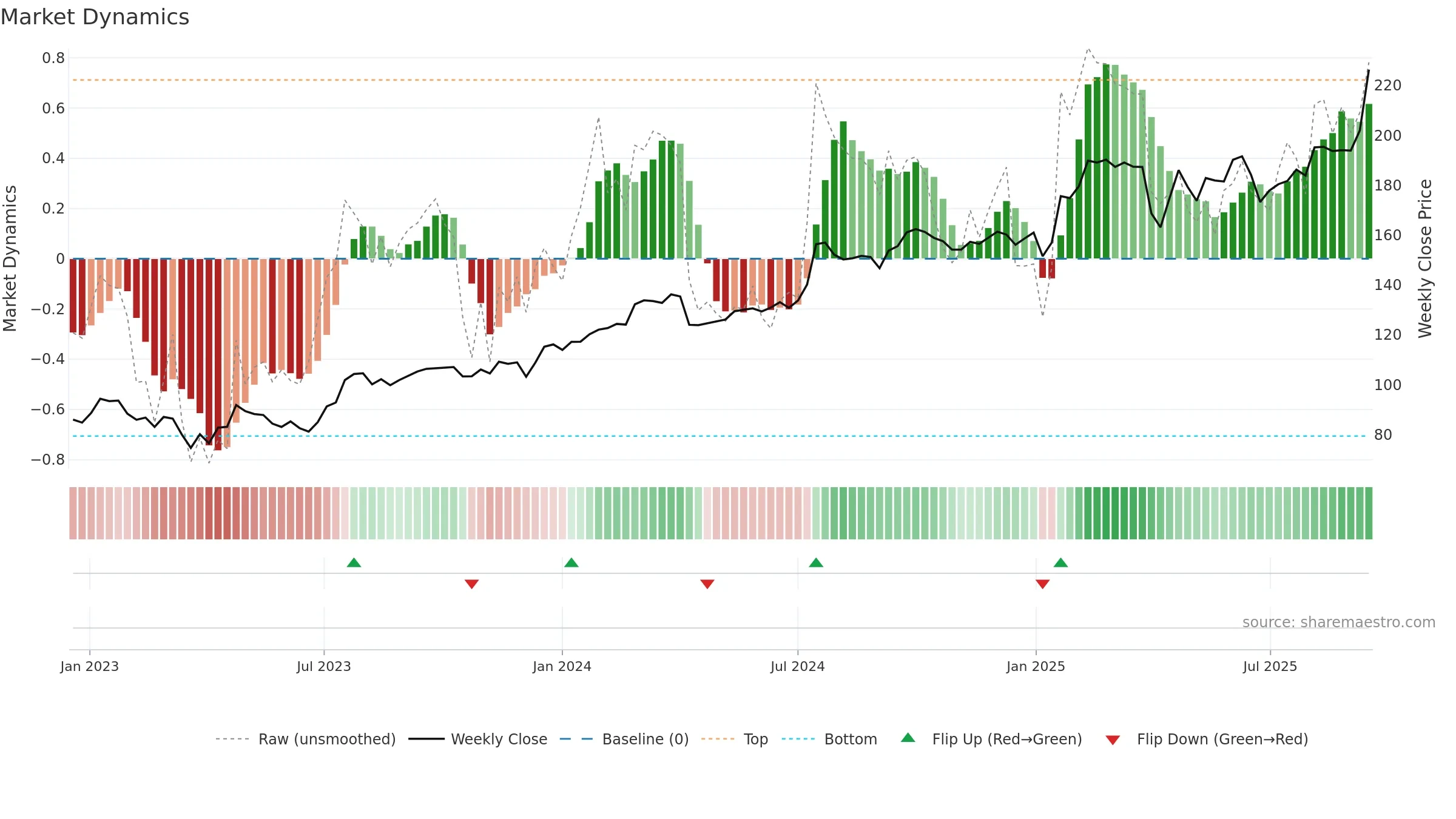Click the 160 tick on right axis

(x=1388, y=235)
